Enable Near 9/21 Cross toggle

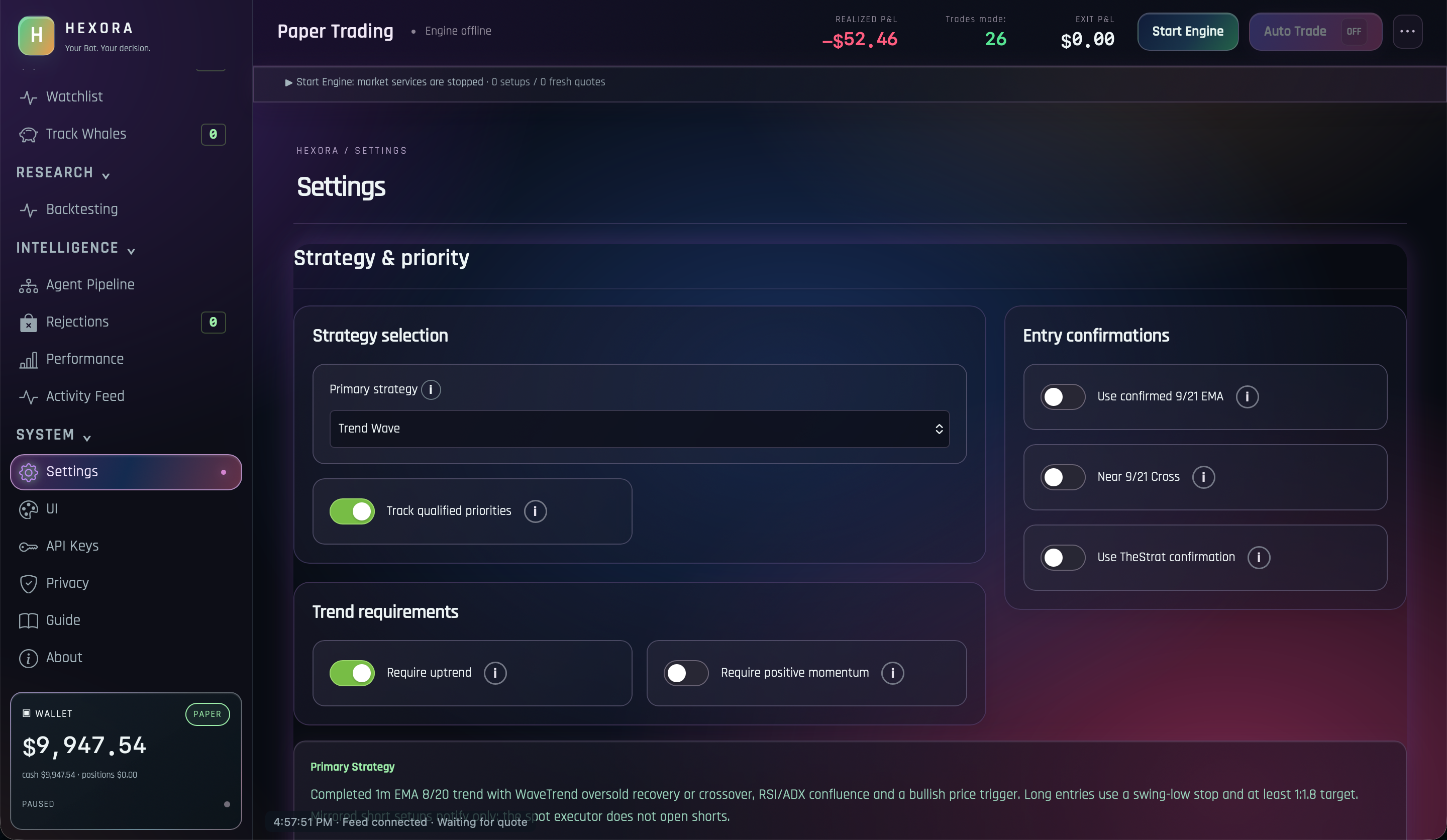1062,477
